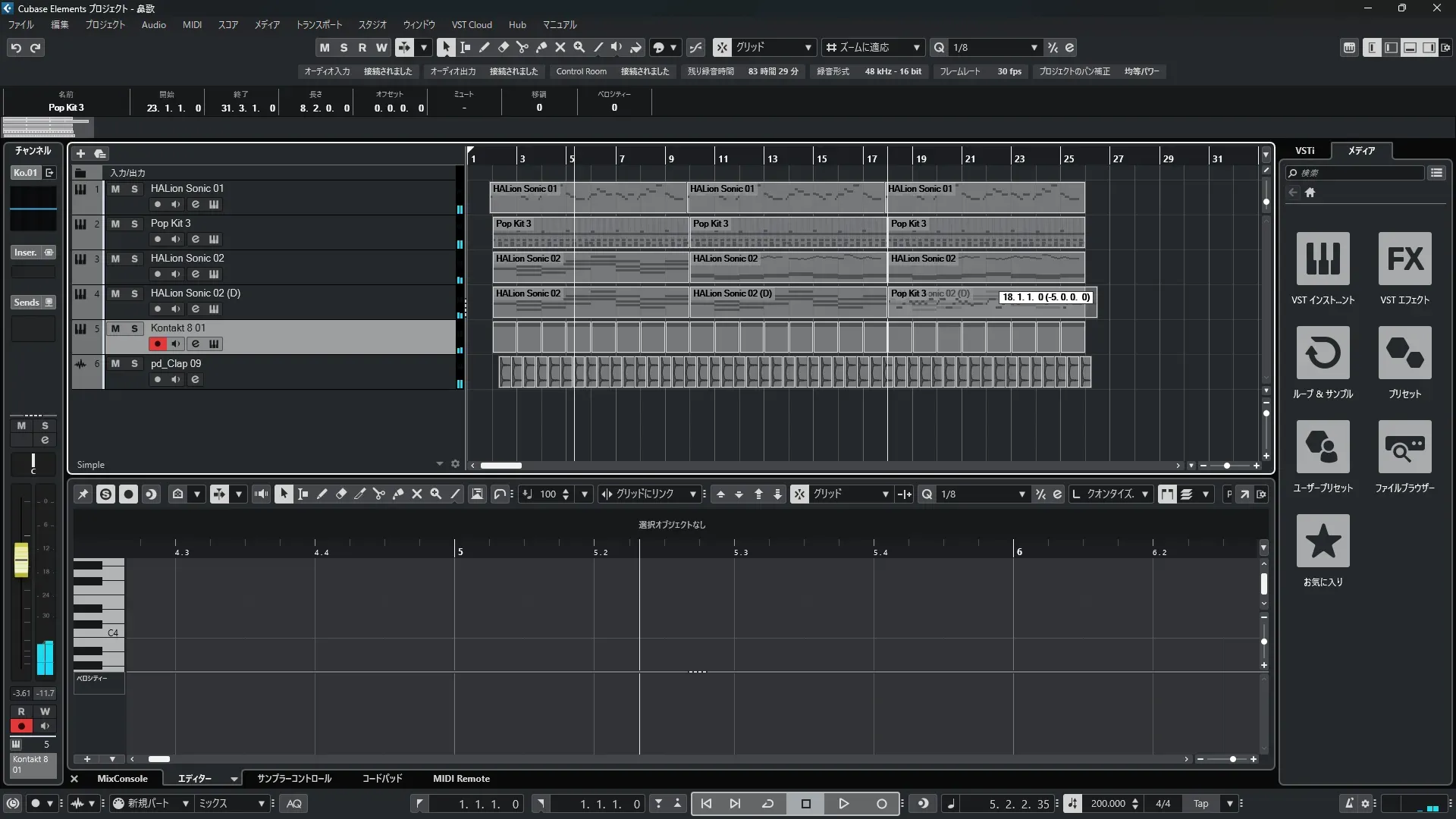This screenshot has width=1456, height=819.
Task: Select the Glue tool in top toolbar
Action: 541,47
